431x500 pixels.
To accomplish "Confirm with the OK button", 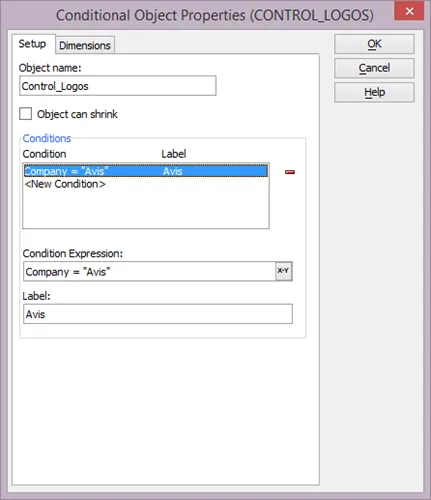I will click(374, 44).
